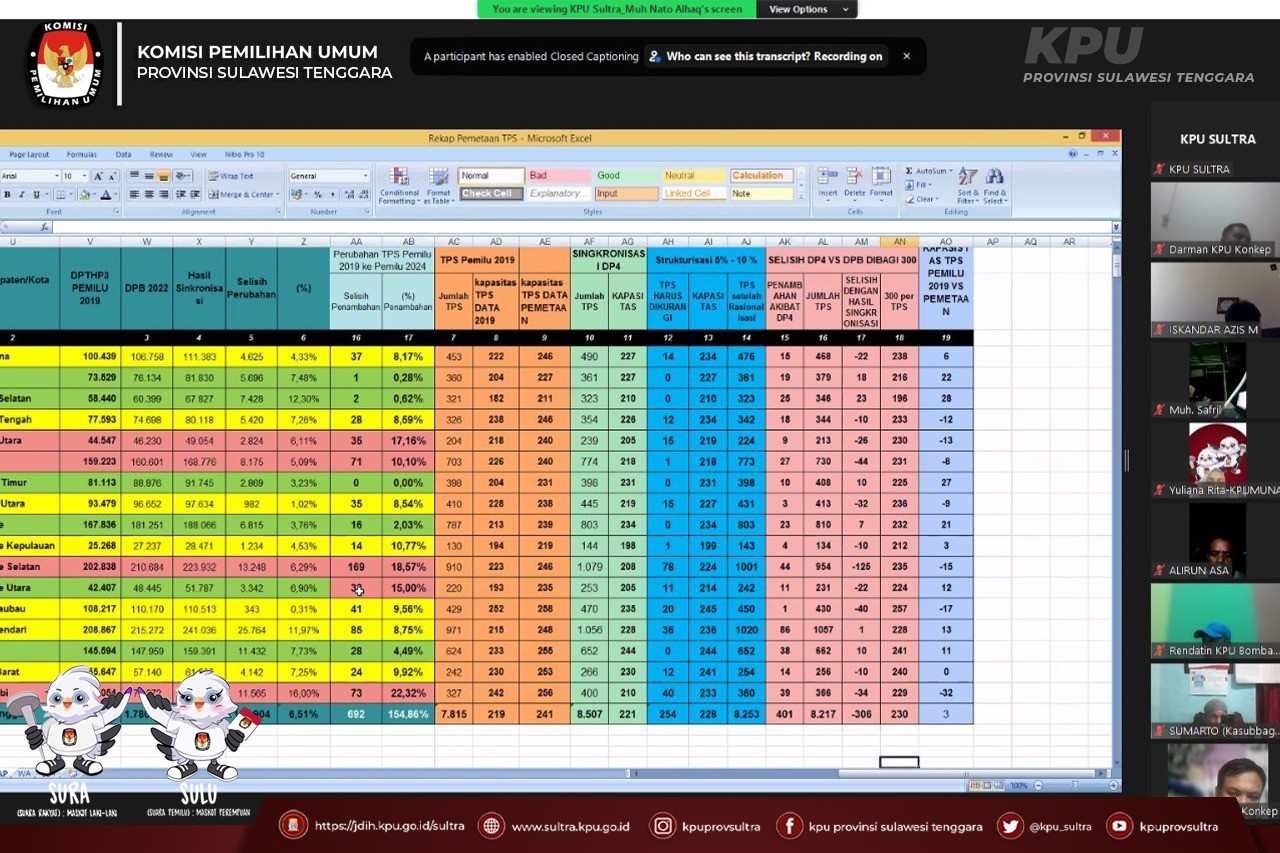Image resolution: width=1280 pixels, height=853 pixels.
Task: Open the General number format dropdown
Action: pyautogui.click(x=365, y=176)
